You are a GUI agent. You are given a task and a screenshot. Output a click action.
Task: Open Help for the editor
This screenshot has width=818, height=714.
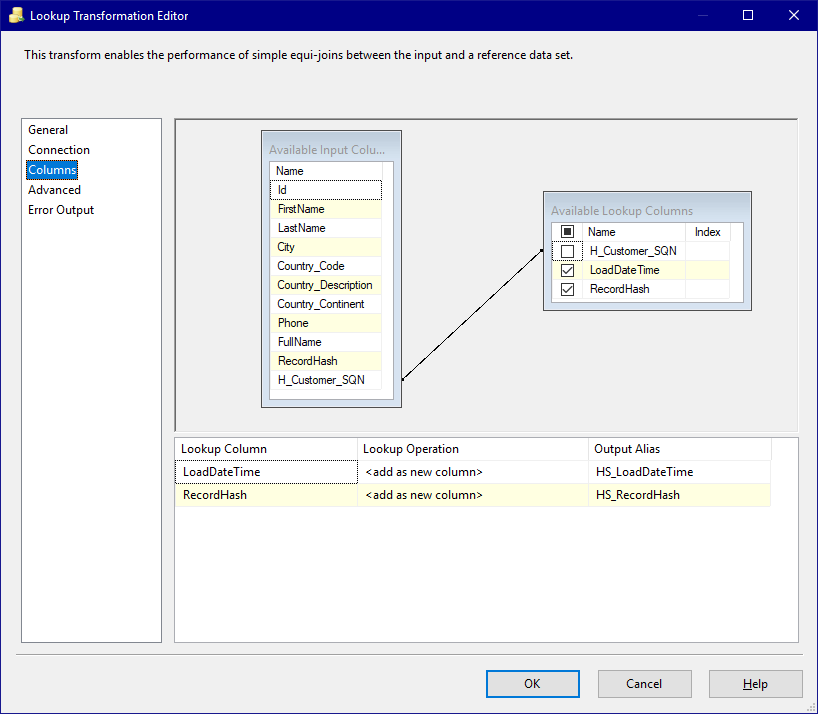(x=755, y=684)
